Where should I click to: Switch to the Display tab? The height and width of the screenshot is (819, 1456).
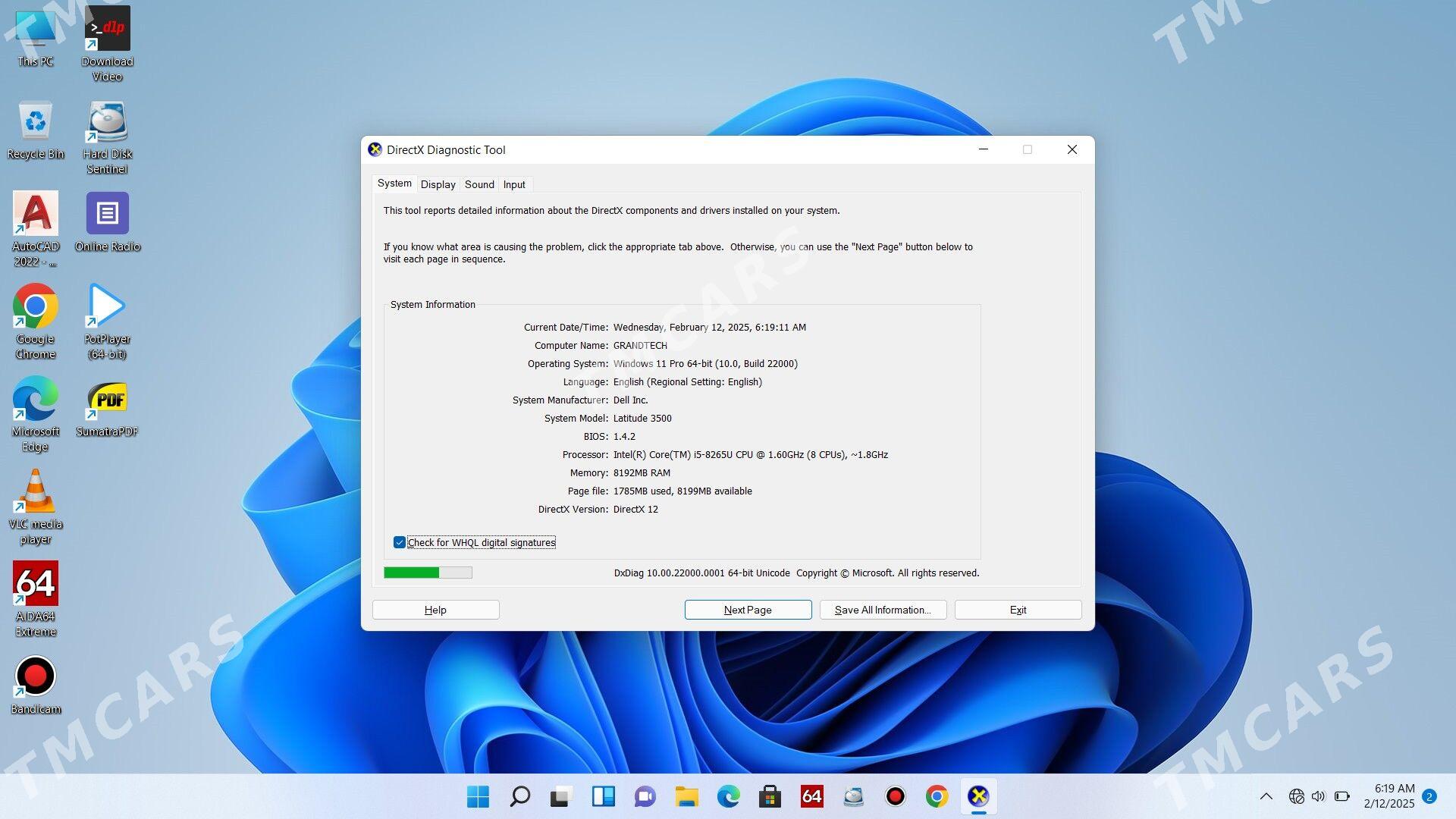(x=437, y=184)
